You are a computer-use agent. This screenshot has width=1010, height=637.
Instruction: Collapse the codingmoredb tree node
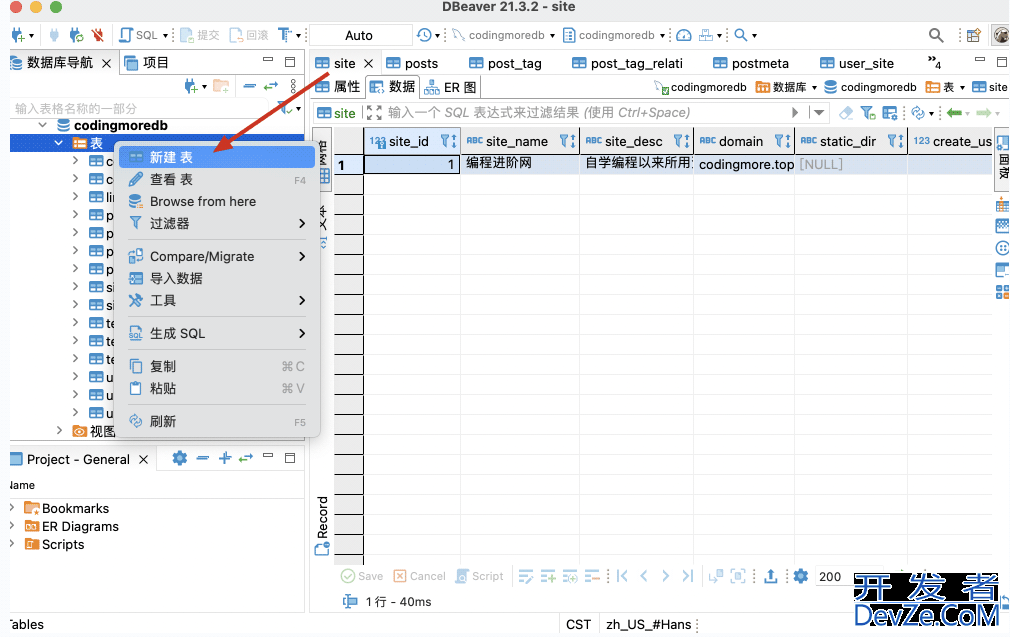(x=43, y=125)
